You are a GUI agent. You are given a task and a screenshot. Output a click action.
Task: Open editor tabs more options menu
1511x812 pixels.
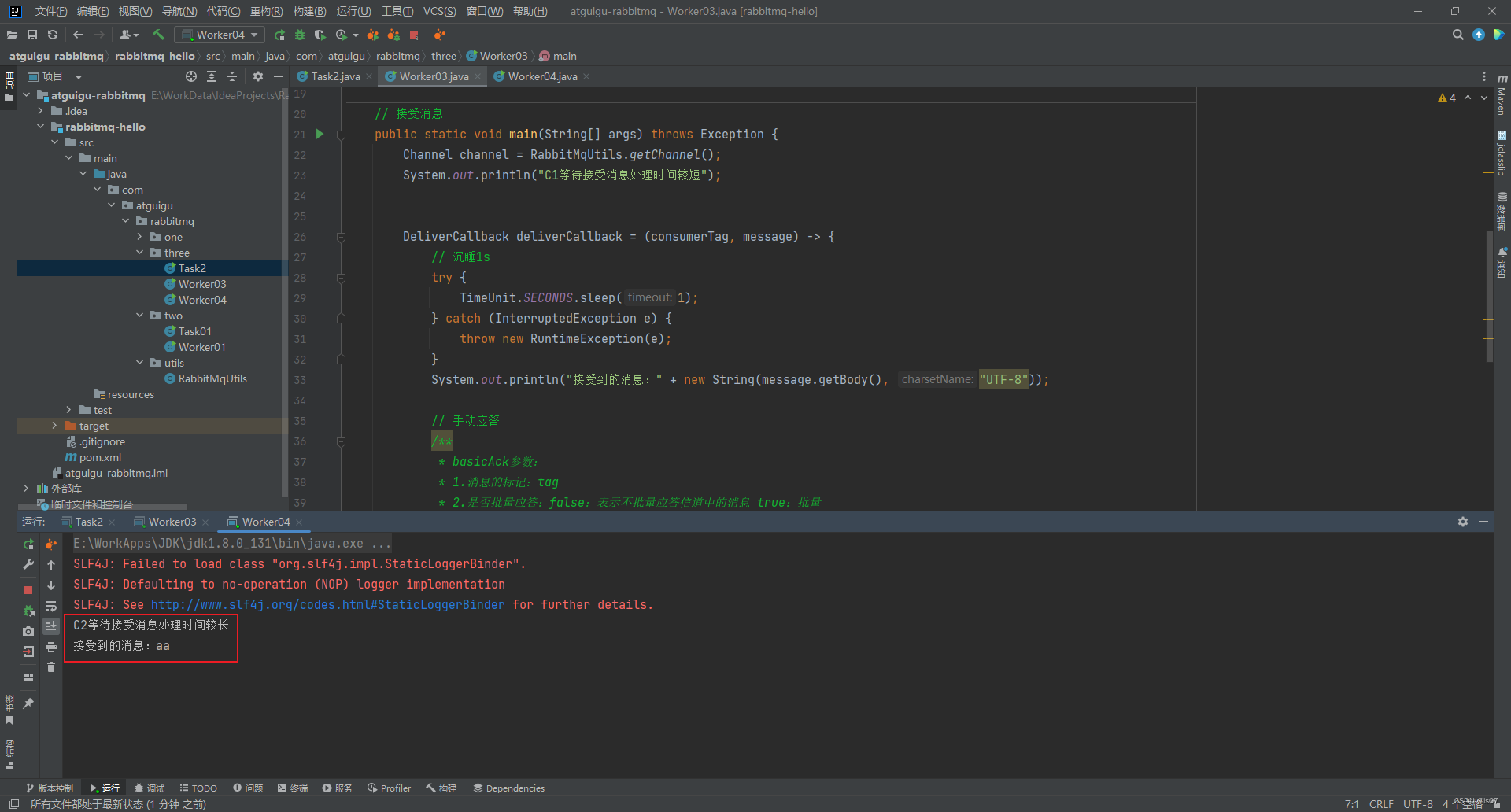tap(1484, 76)
